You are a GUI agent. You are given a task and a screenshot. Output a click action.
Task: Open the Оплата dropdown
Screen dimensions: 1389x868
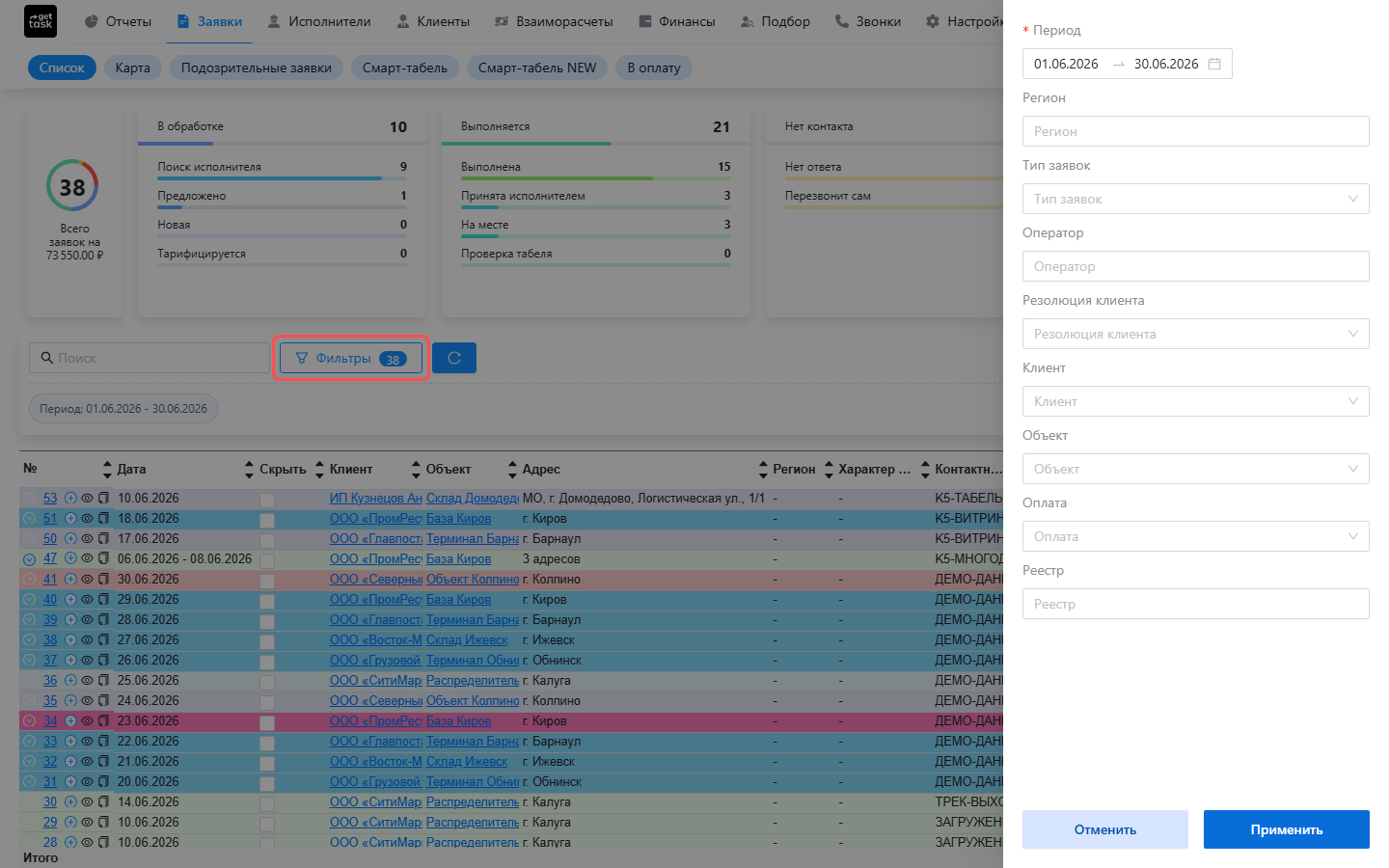[x=1196, y=536]
